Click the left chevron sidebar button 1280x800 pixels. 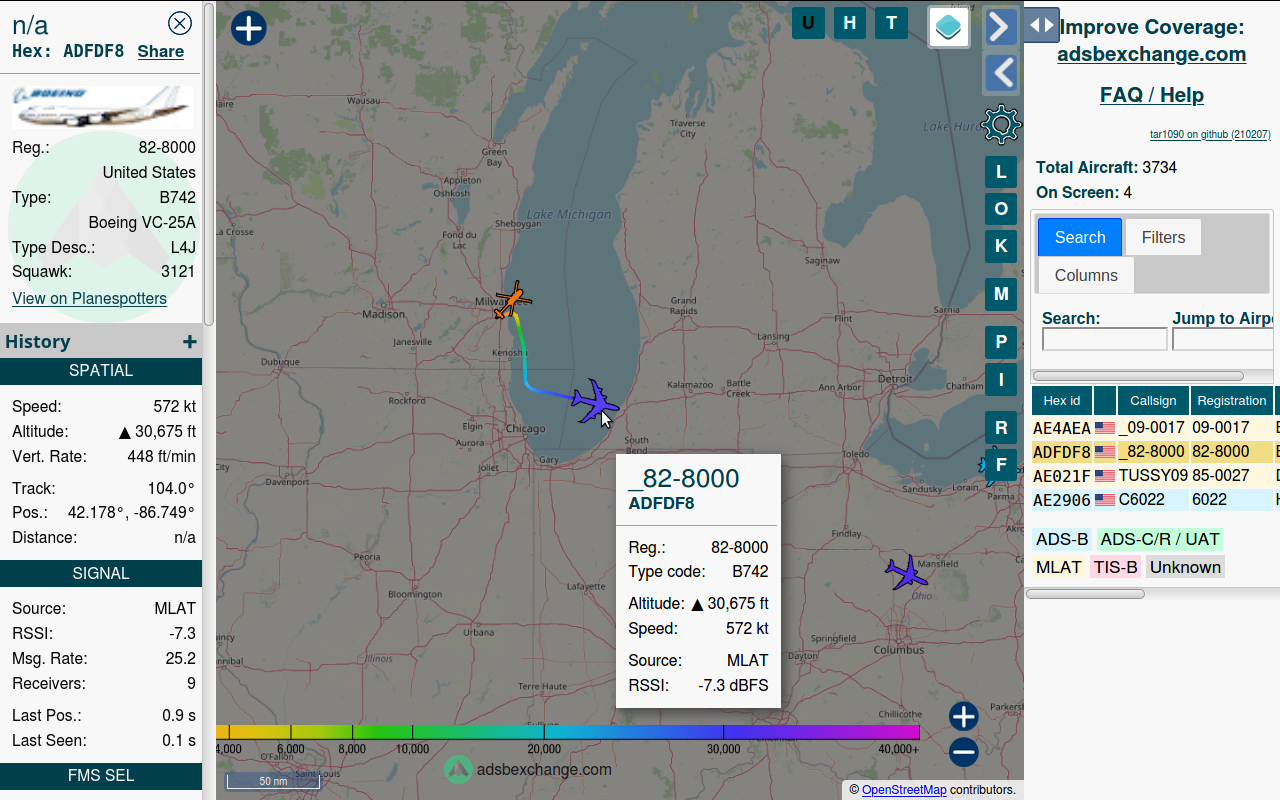[x=1001, y=73]
